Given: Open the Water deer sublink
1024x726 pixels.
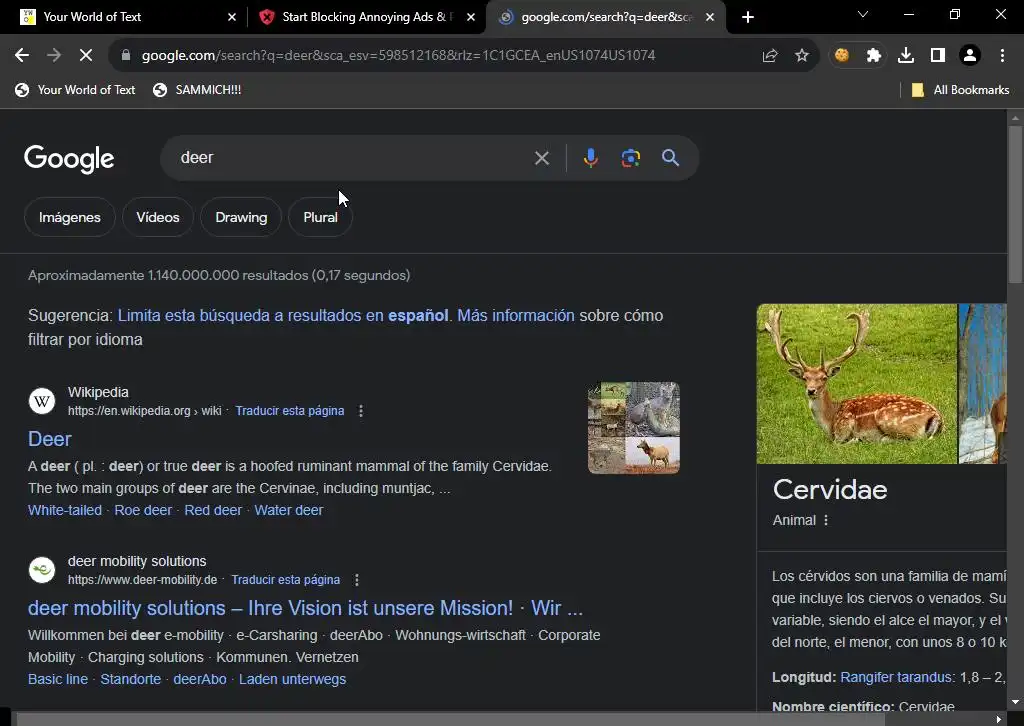Looking at the screenshot, I should tap(289, 510).
